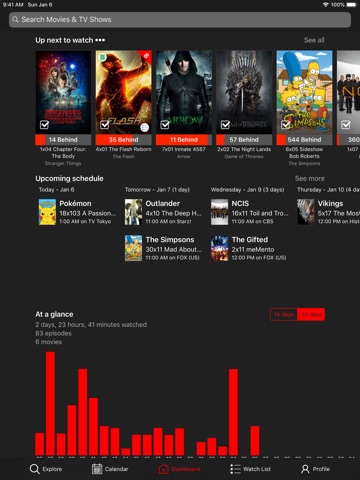Image resolution: width=360 pixels, height=480 pixels.
Task: Click the Watch List bullet-list icon
Action: [x=235, y=469]
